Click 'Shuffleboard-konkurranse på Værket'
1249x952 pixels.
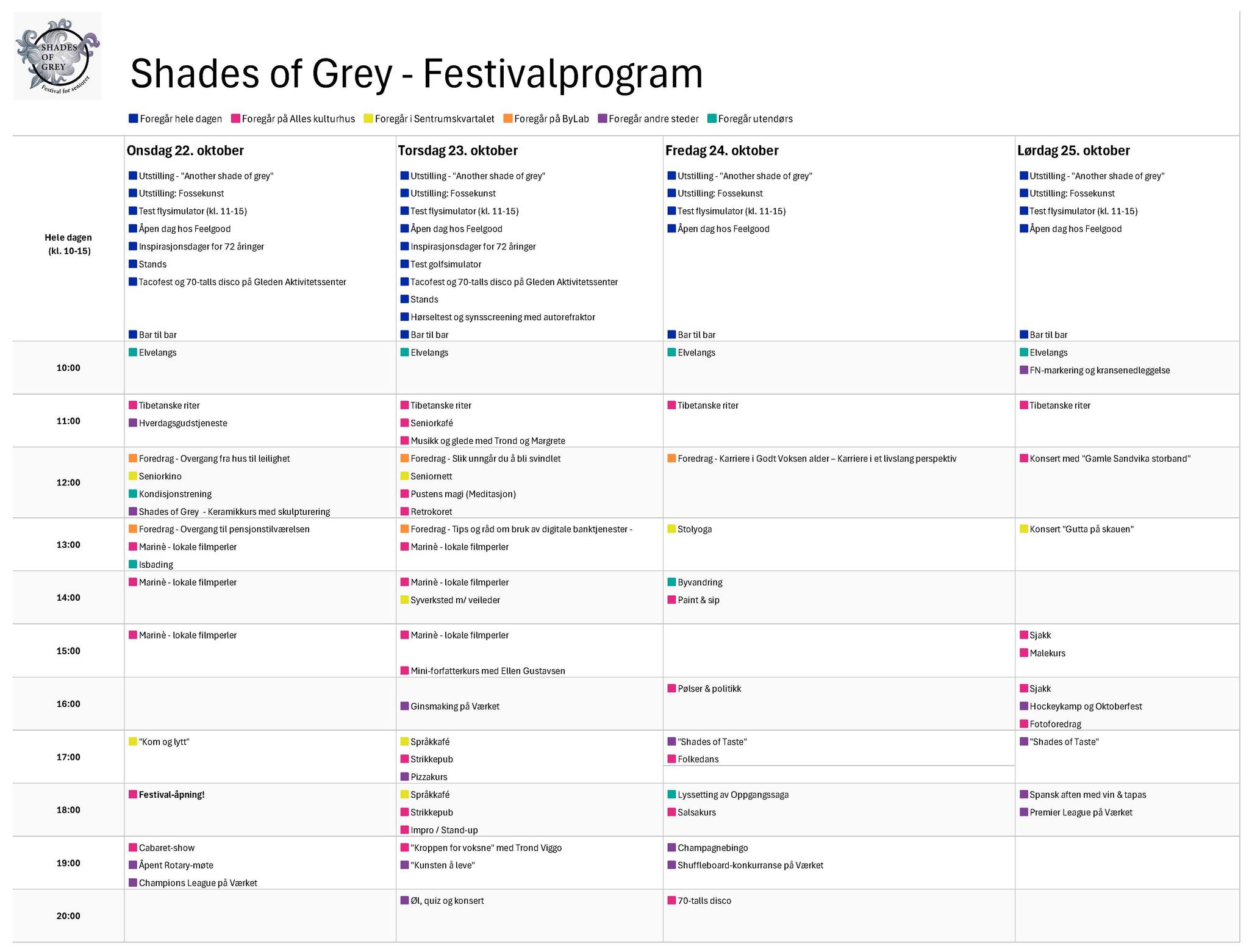[x=750, y=865]
